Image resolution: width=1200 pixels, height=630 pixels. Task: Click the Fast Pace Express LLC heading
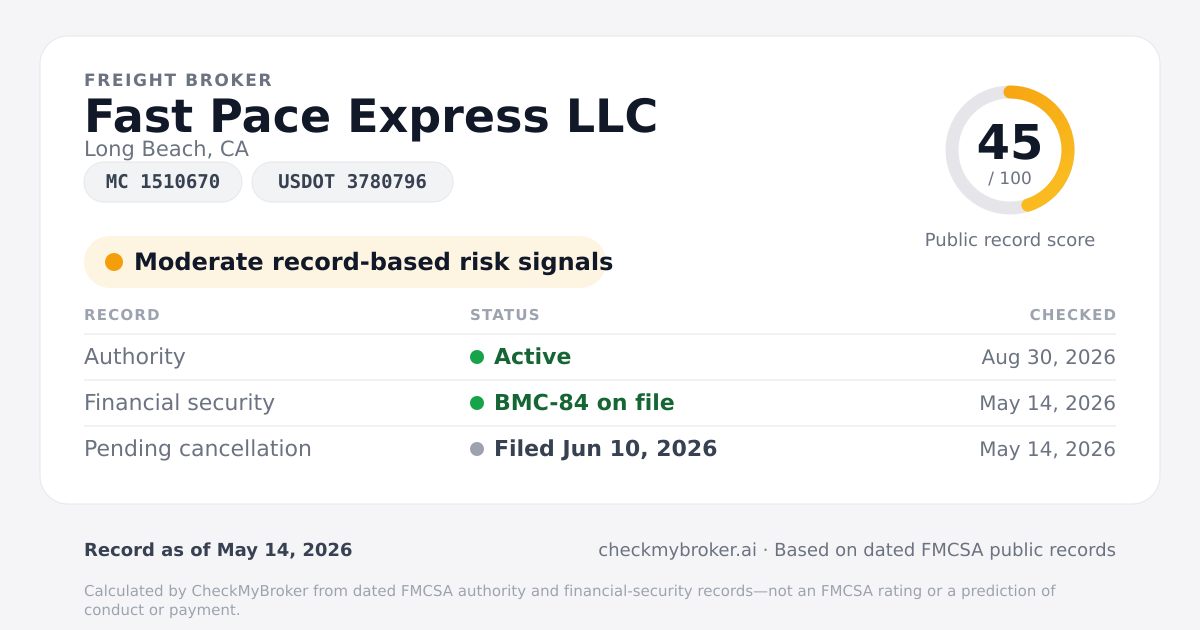point(371,116)
